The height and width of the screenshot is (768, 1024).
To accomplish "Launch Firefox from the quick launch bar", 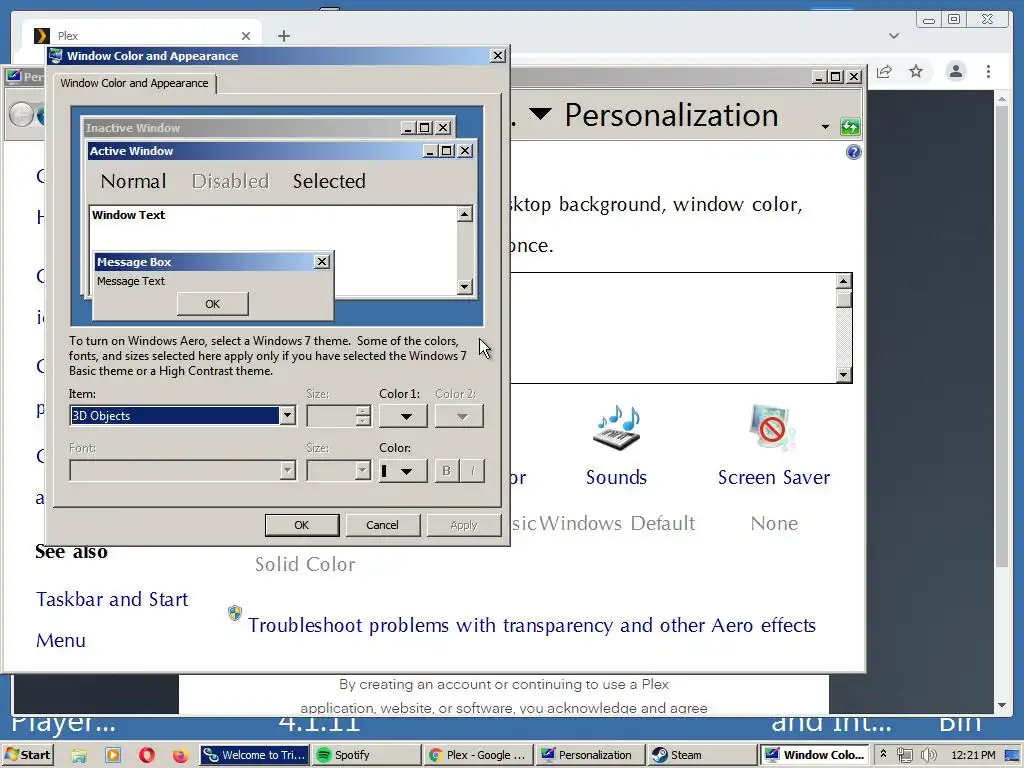I will pyautogui.click(x=180, y=756).
